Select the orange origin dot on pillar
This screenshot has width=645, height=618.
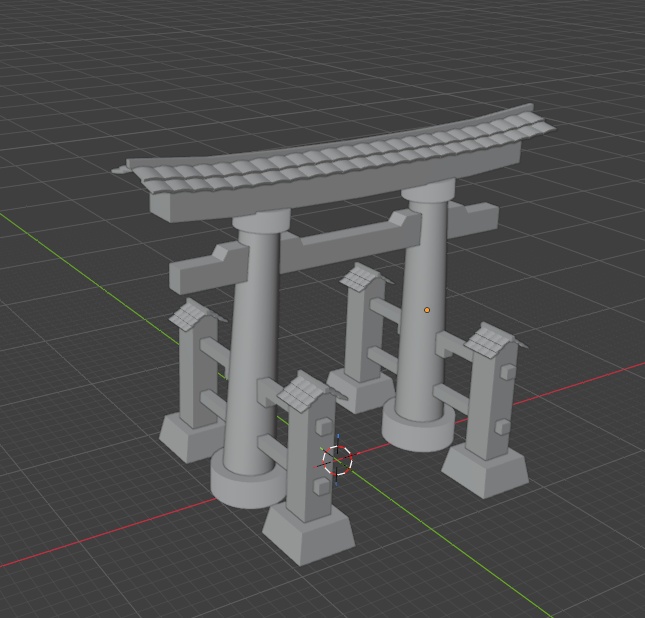[427, 310]
